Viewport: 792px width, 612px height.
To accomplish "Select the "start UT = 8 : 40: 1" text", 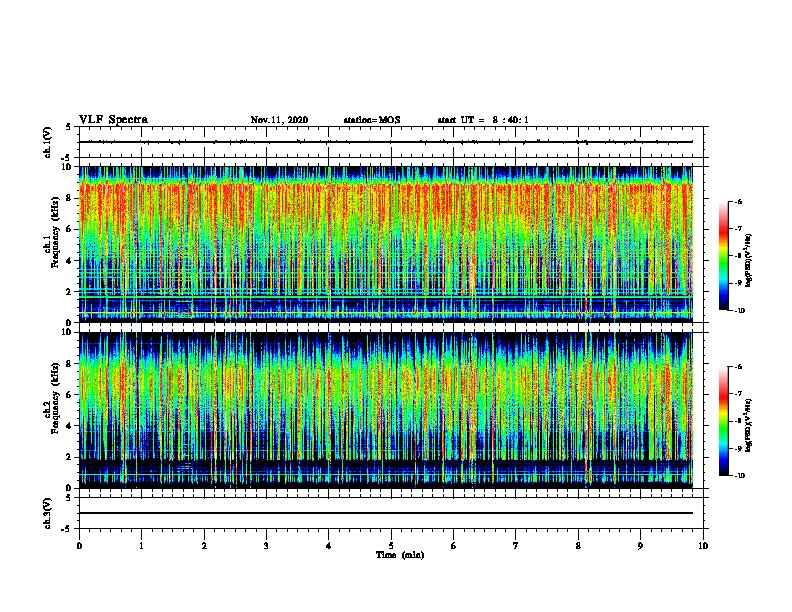I will (x=483, y=120).
